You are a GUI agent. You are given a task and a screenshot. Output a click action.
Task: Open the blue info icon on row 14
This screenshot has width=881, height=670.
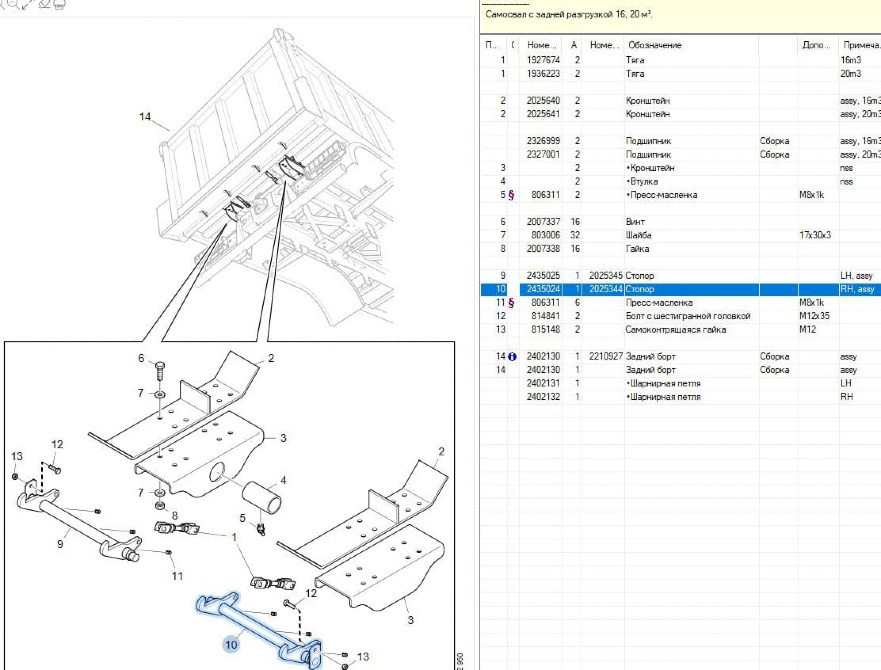513,356
